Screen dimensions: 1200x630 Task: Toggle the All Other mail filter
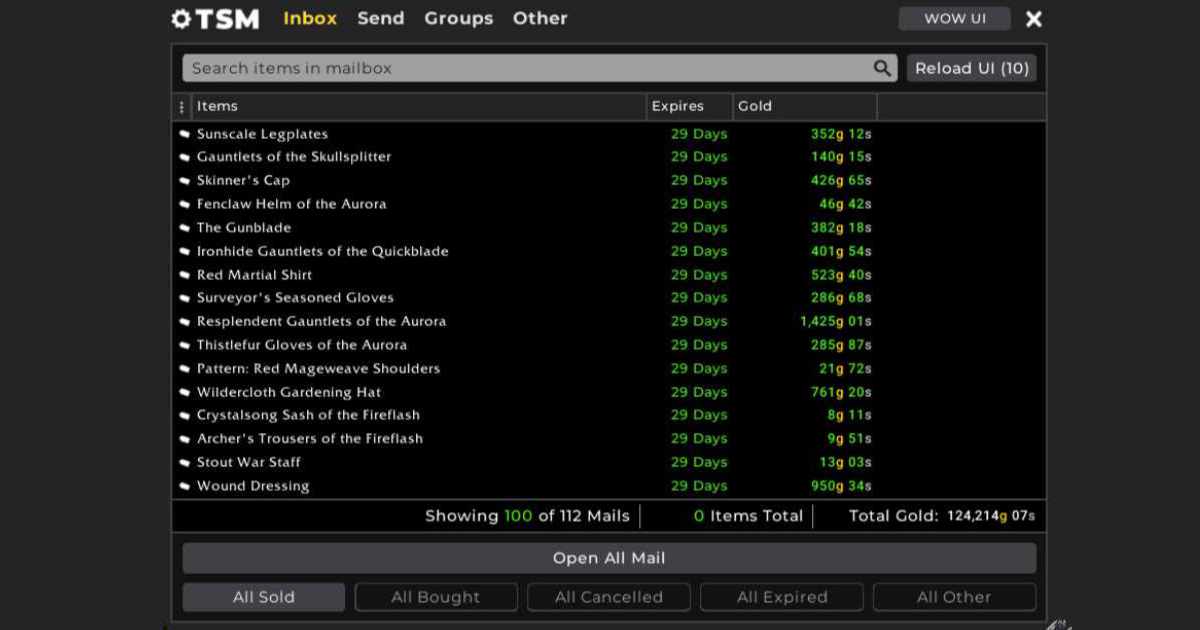point(955,596)
